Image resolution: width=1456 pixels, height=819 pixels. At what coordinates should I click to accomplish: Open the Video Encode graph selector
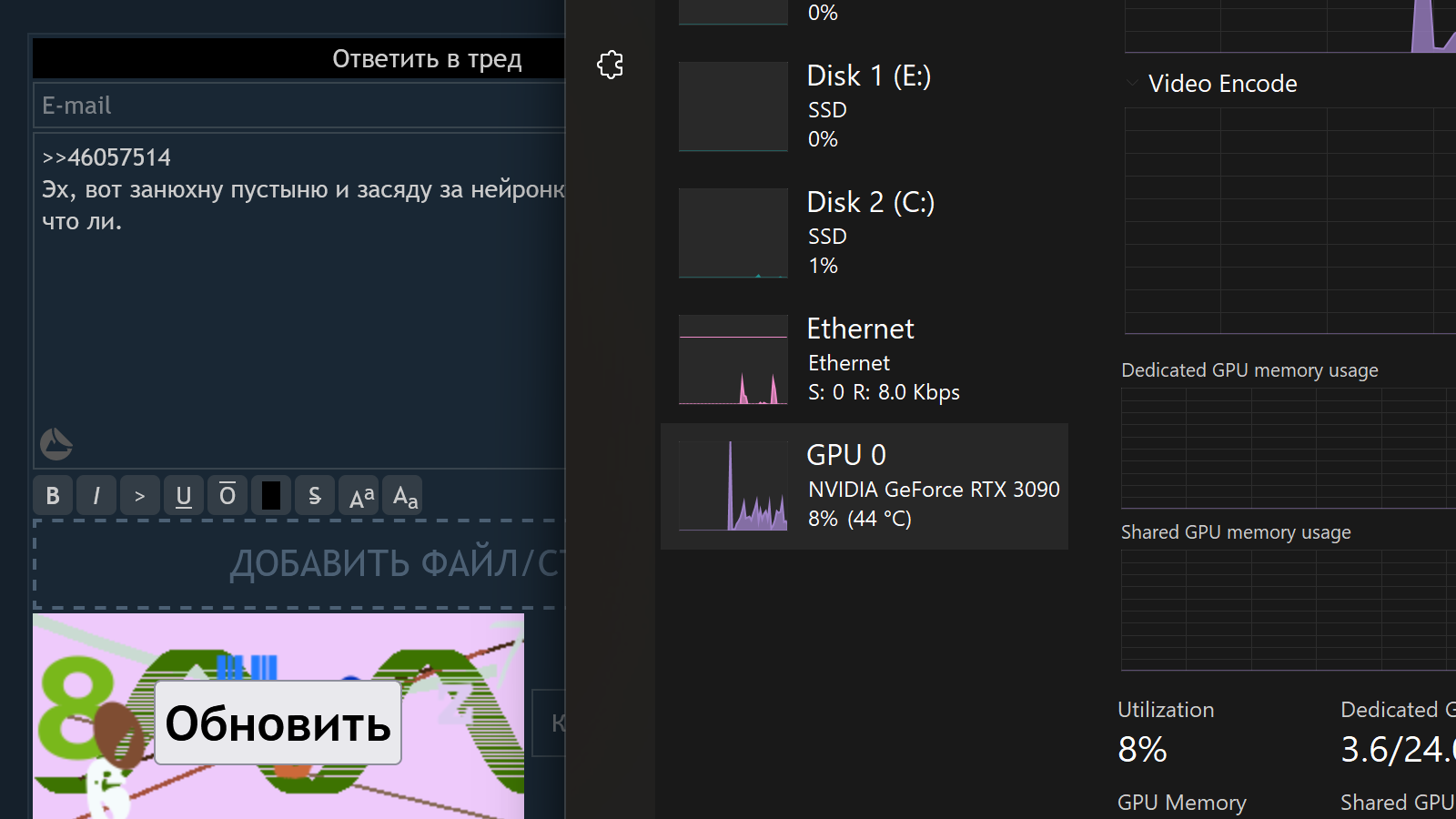(x=1222, y=84)
